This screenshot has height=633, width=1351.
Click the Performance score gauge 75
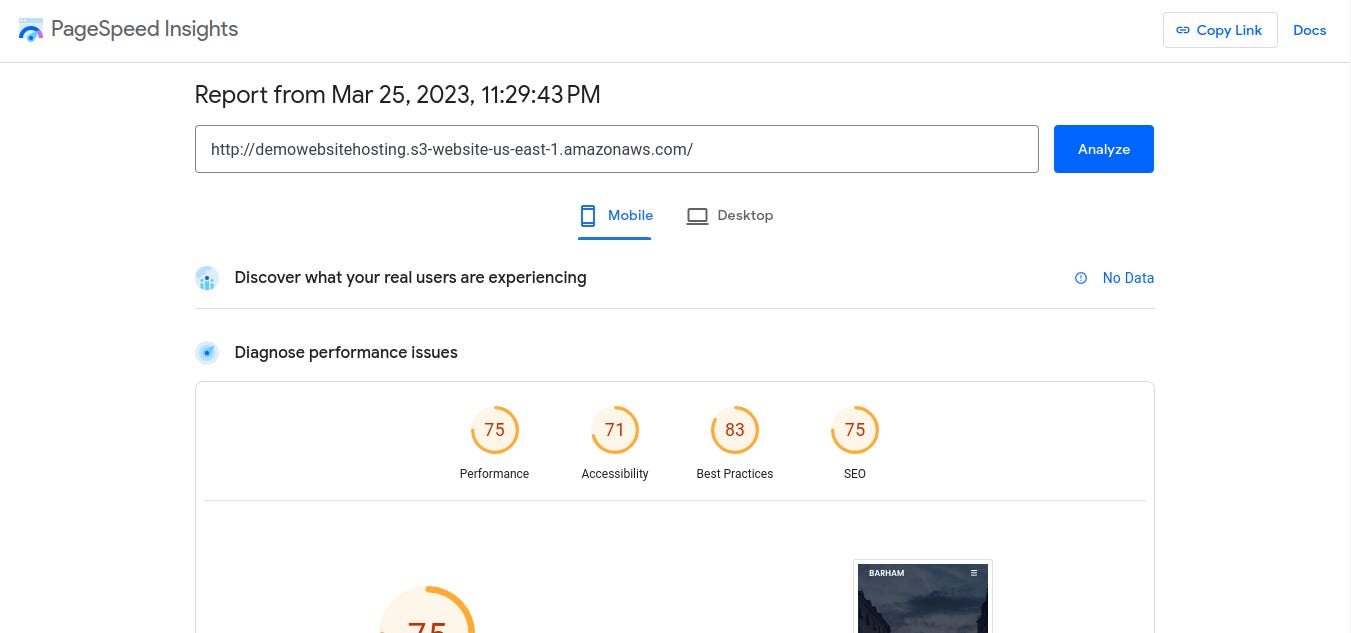494,430
